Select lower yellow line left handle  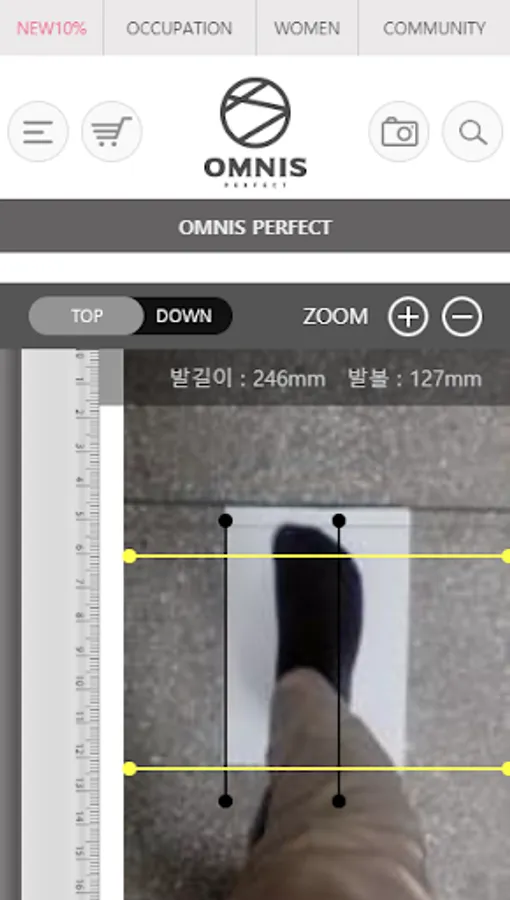(130, 769)
